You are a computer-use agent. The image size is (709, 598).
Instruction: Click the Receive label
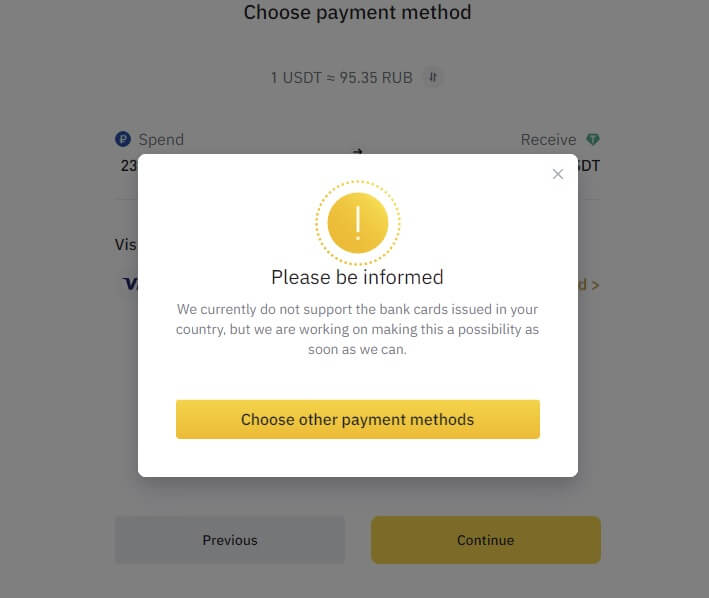click(x=548, y=140)
